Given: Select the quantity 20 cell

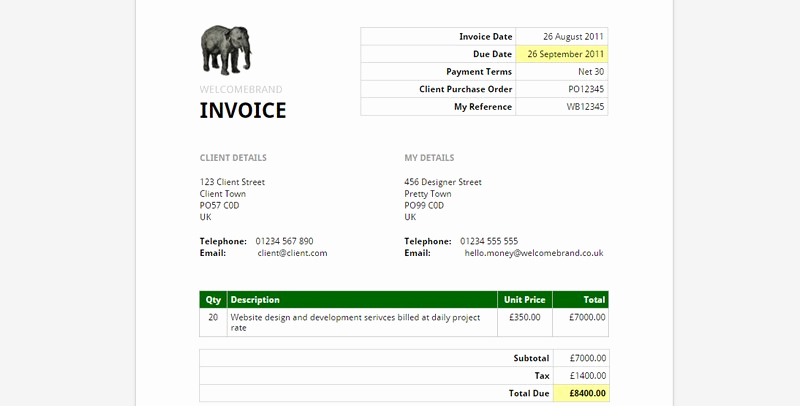Looking at the screenshot, I should pos(213,322).
